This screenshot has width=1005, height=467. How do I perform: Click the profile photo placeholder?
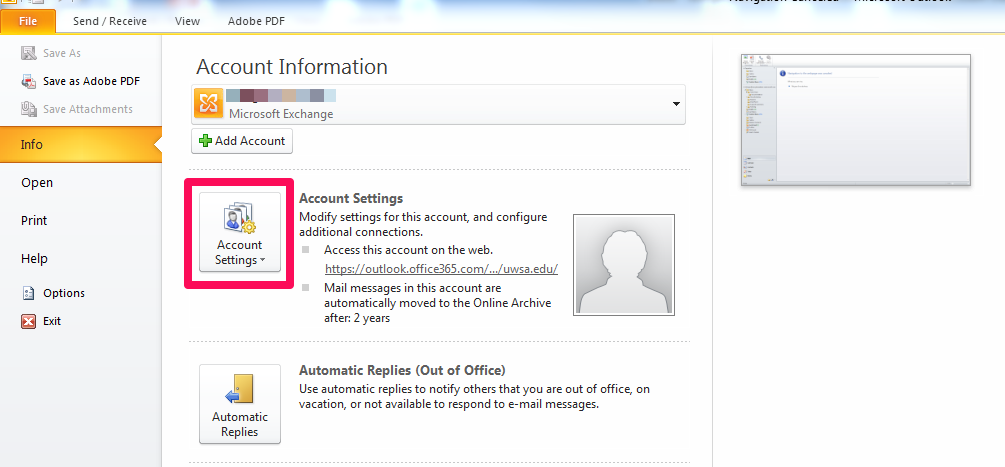[624, 265]
